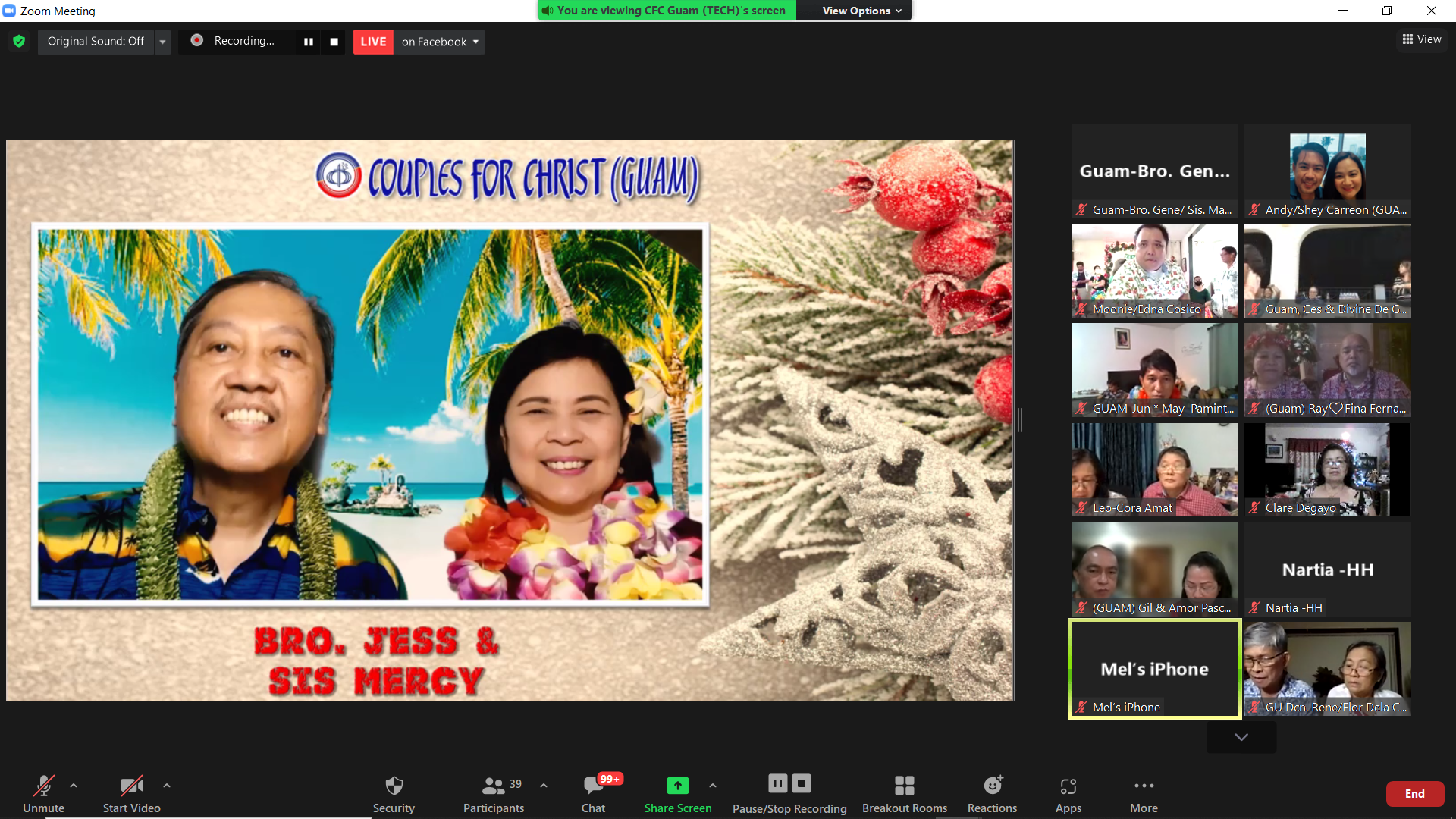Expand the caret next to Participants
This screenshot has width=1456, height=819.
[544, 786]
